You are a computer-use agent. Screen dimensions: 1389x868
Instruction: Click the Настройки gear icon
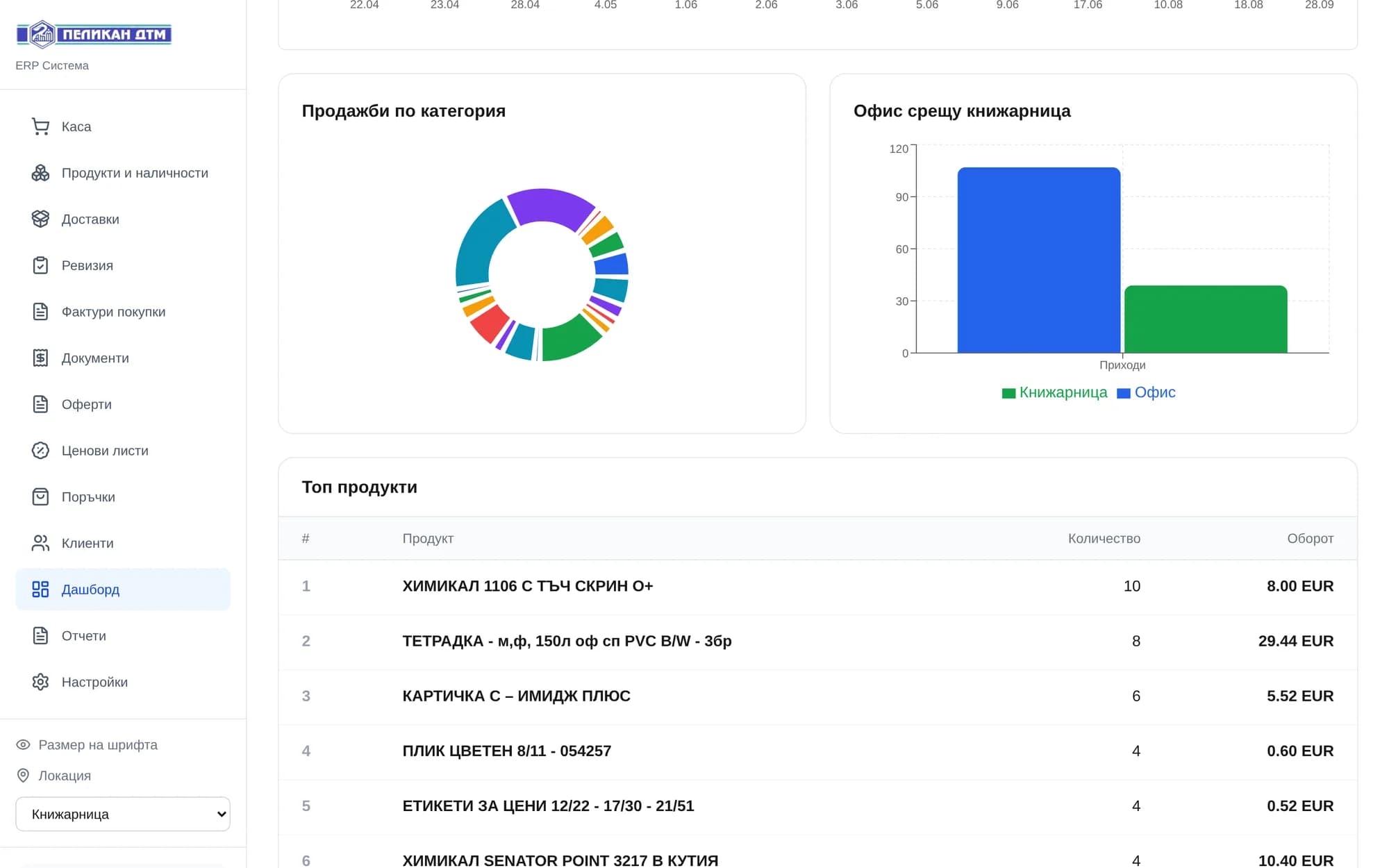click(x=40, y=682)
